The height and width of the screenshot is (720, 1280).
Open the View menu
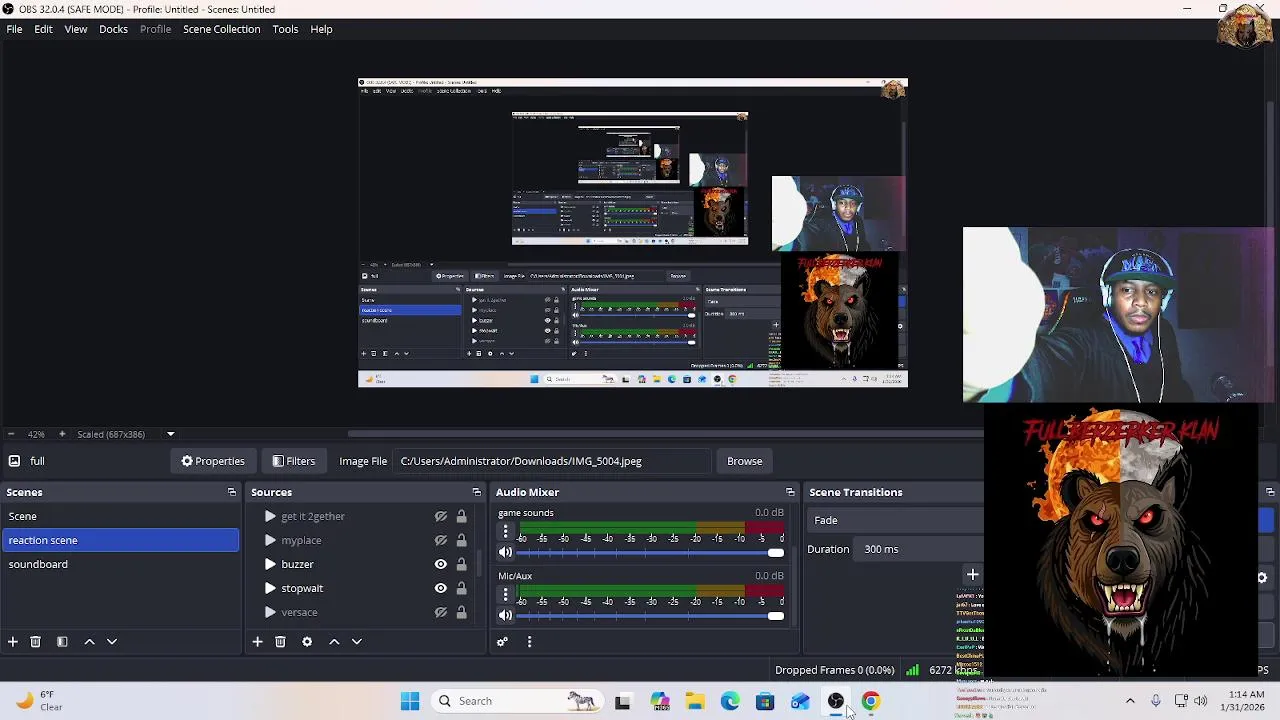[x=76, y=29]
